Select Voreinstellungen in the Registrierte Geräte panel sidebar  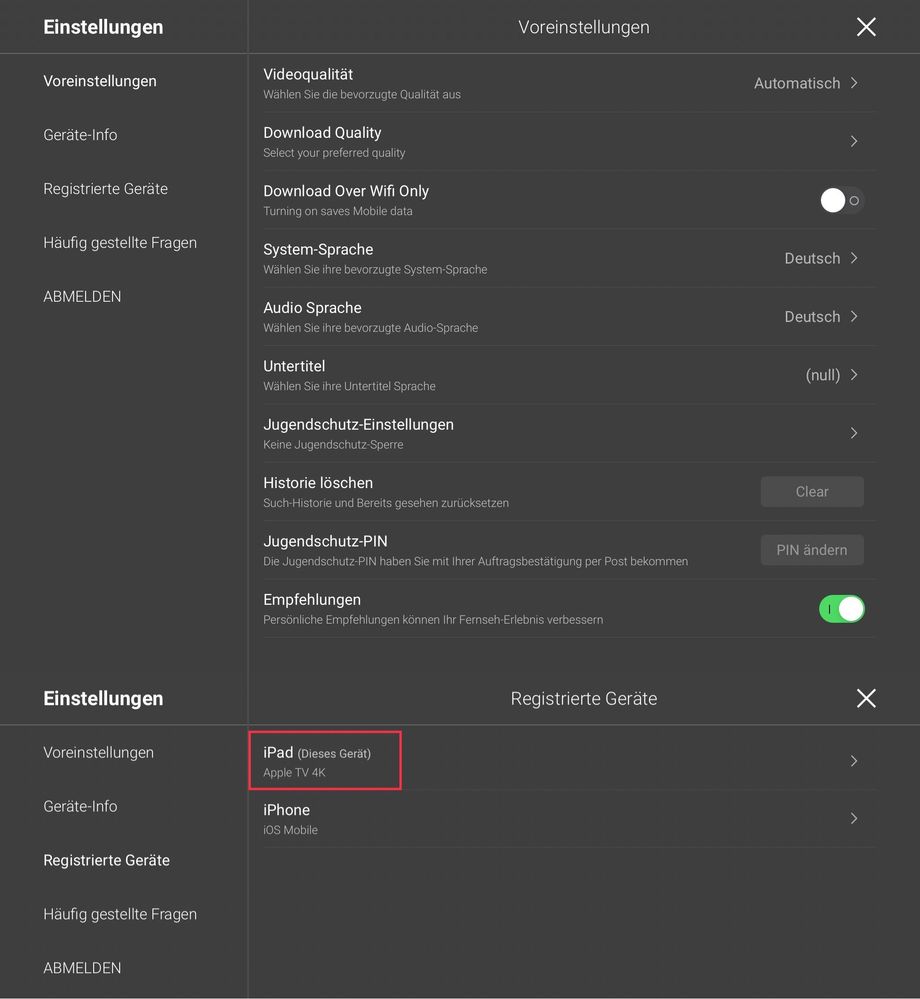(98, 752)
